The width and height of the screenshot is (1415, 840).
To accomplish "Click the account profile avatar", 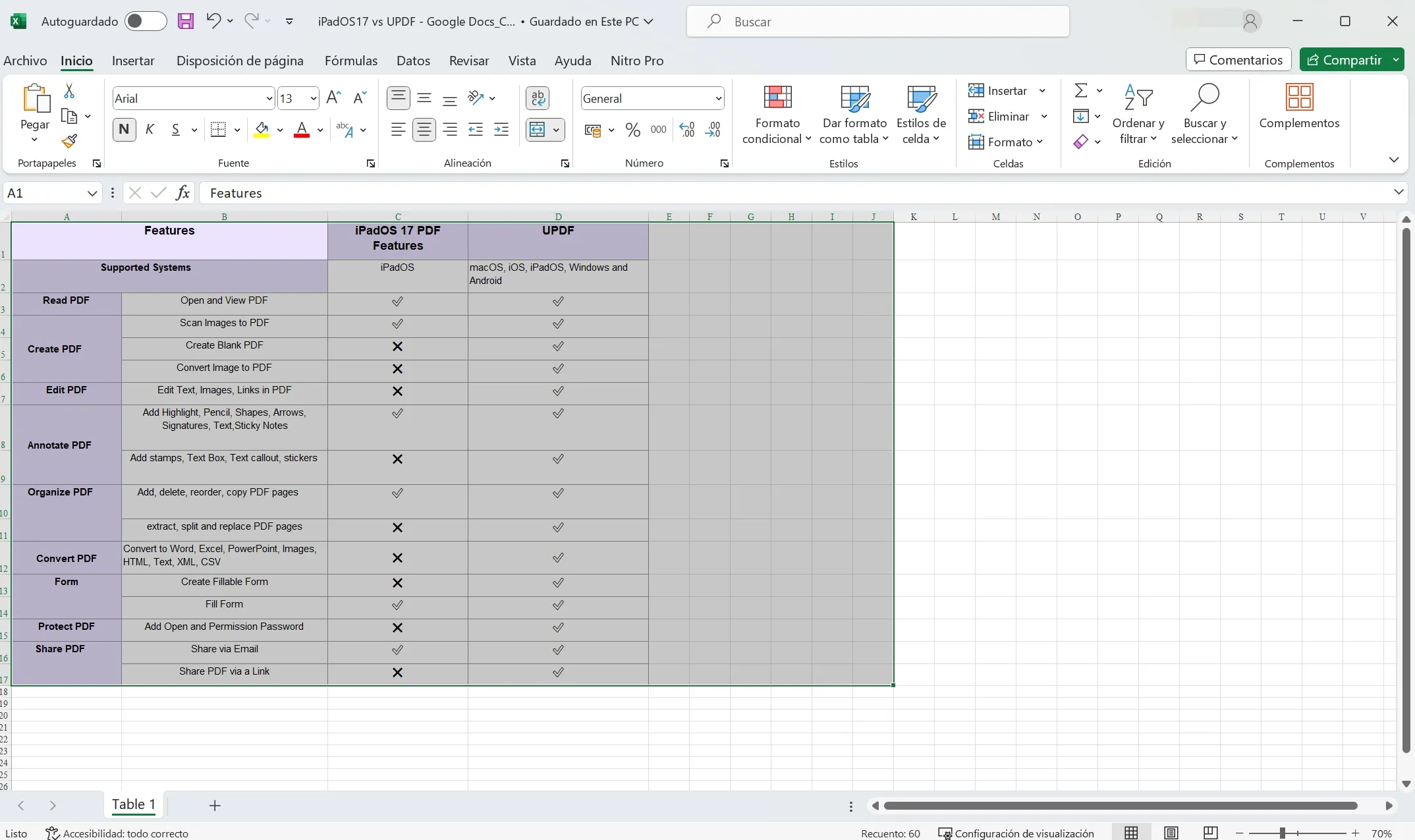I will (1250, 21).
